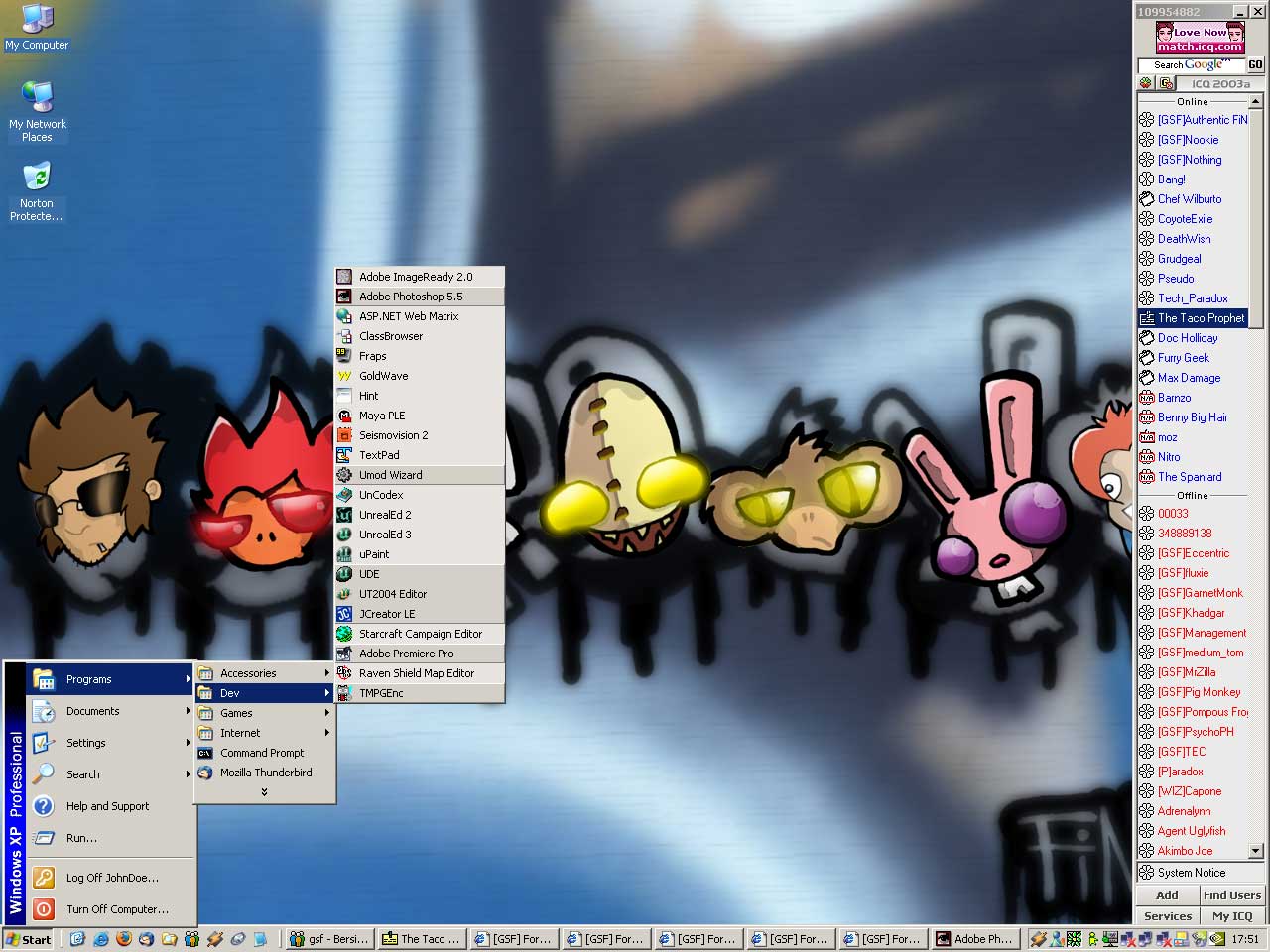Switch to Adobe Photoshop taskbar button
The height and width of the screenshot is (952, 1270).
[x=975, y=939]
